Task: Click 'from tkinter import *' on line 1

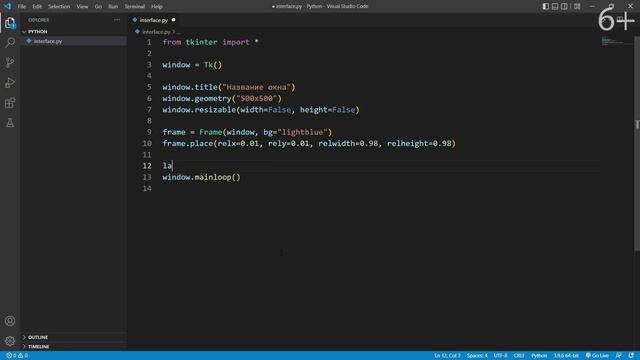Action: point(210,42)
